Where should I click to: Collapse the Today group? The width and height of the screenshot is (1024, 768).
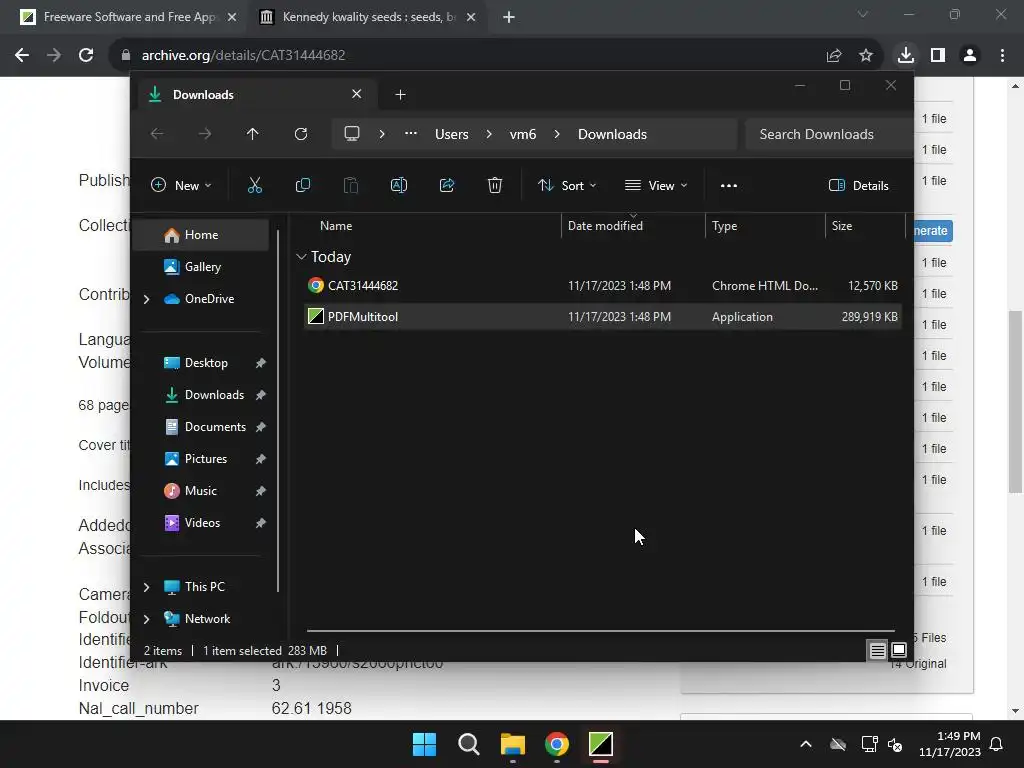[301, 257]
